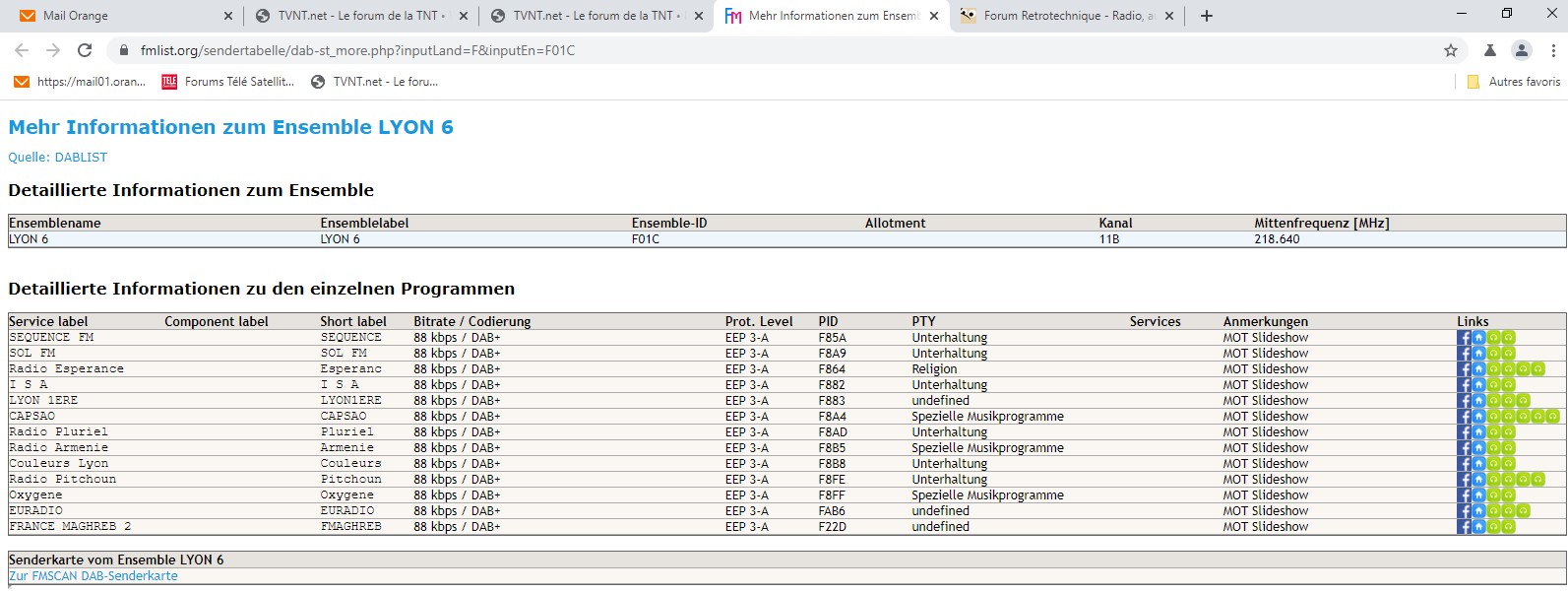Open homepage icon for CAPSAO

click(1478, 417)
